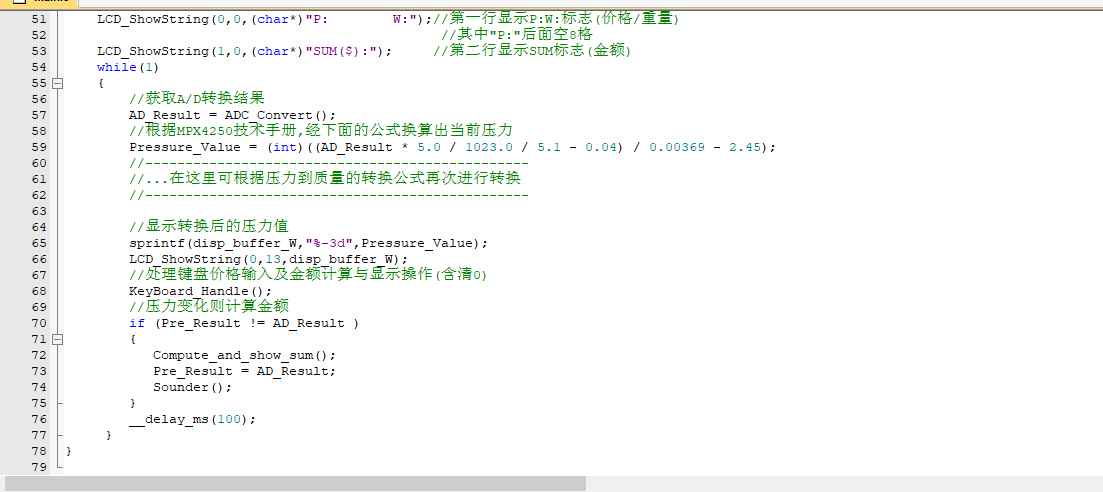Click line number 79 in the gutter
Image resolution: width=1103 pixels, height=492 pixels.
point(39,467)
